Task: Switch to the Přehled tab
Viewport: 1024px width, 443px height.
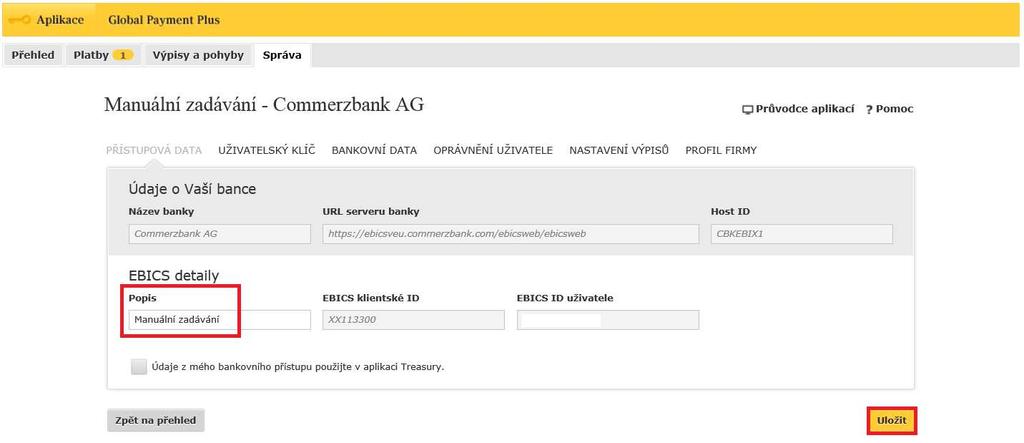Action: pyautogui.click(x=33, y=56)
